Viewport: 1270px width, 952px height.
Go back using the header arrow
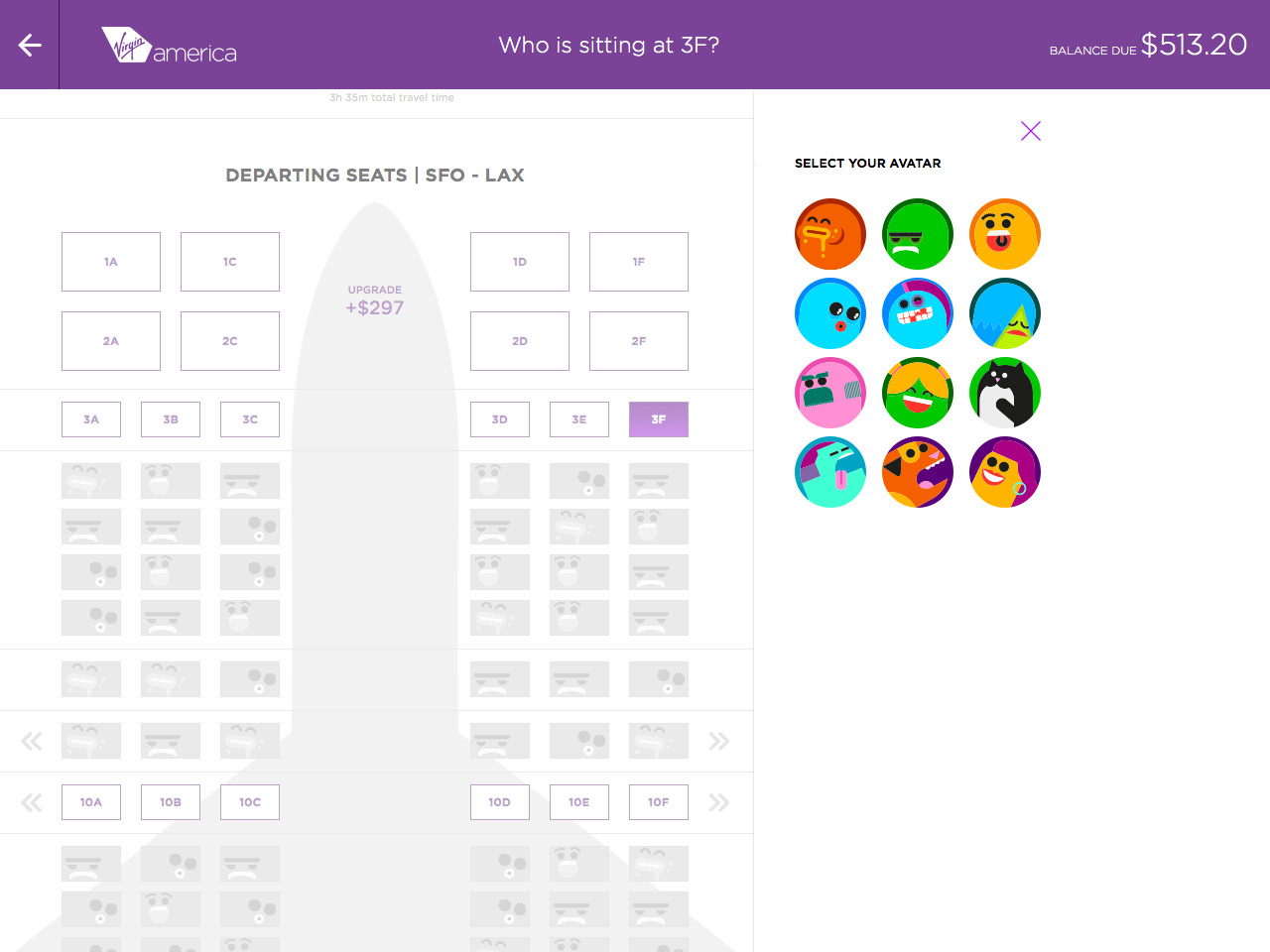[x=30, y=45]
